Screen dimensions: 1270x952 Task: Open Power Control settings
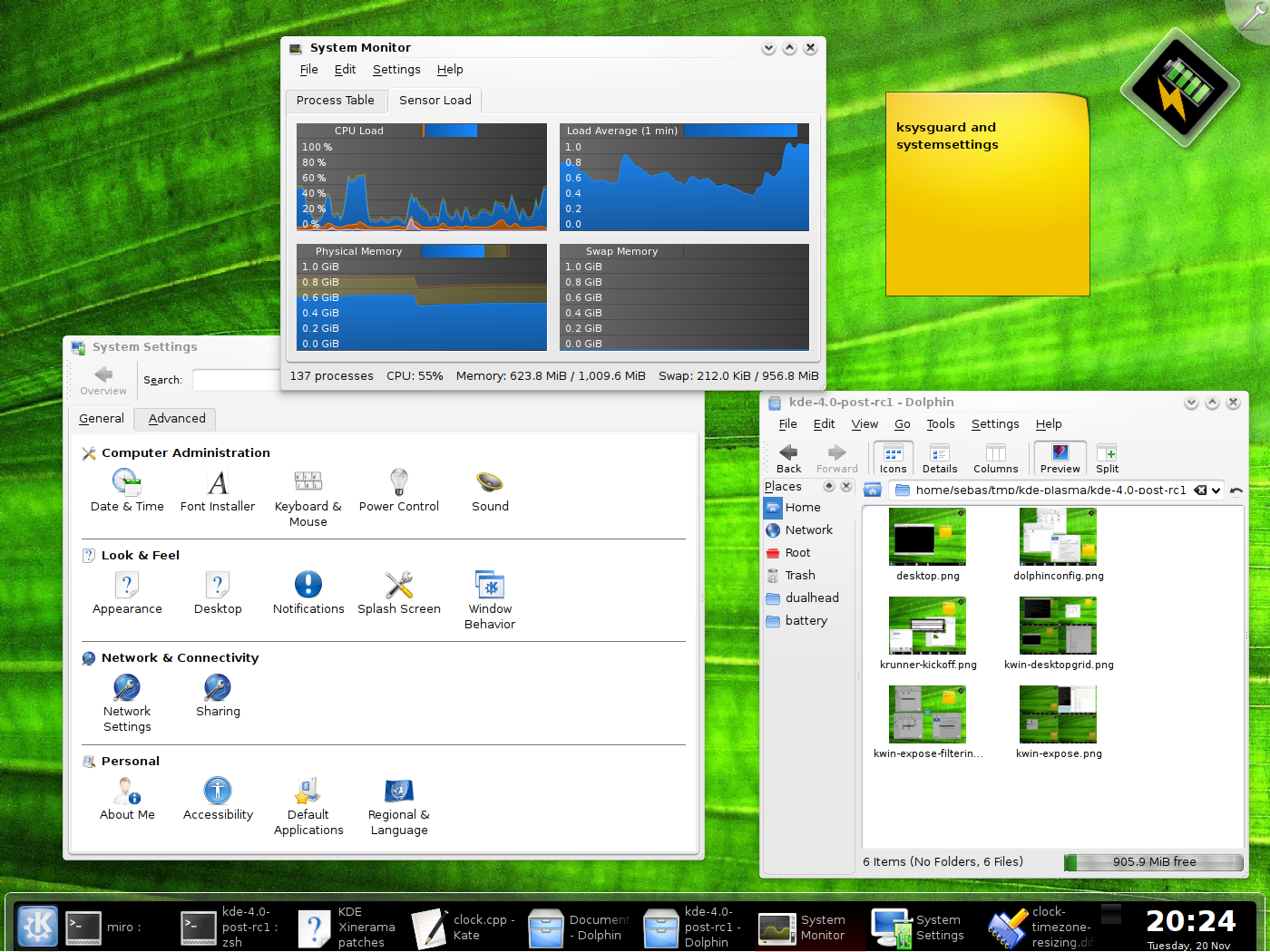tap(399, 491)
